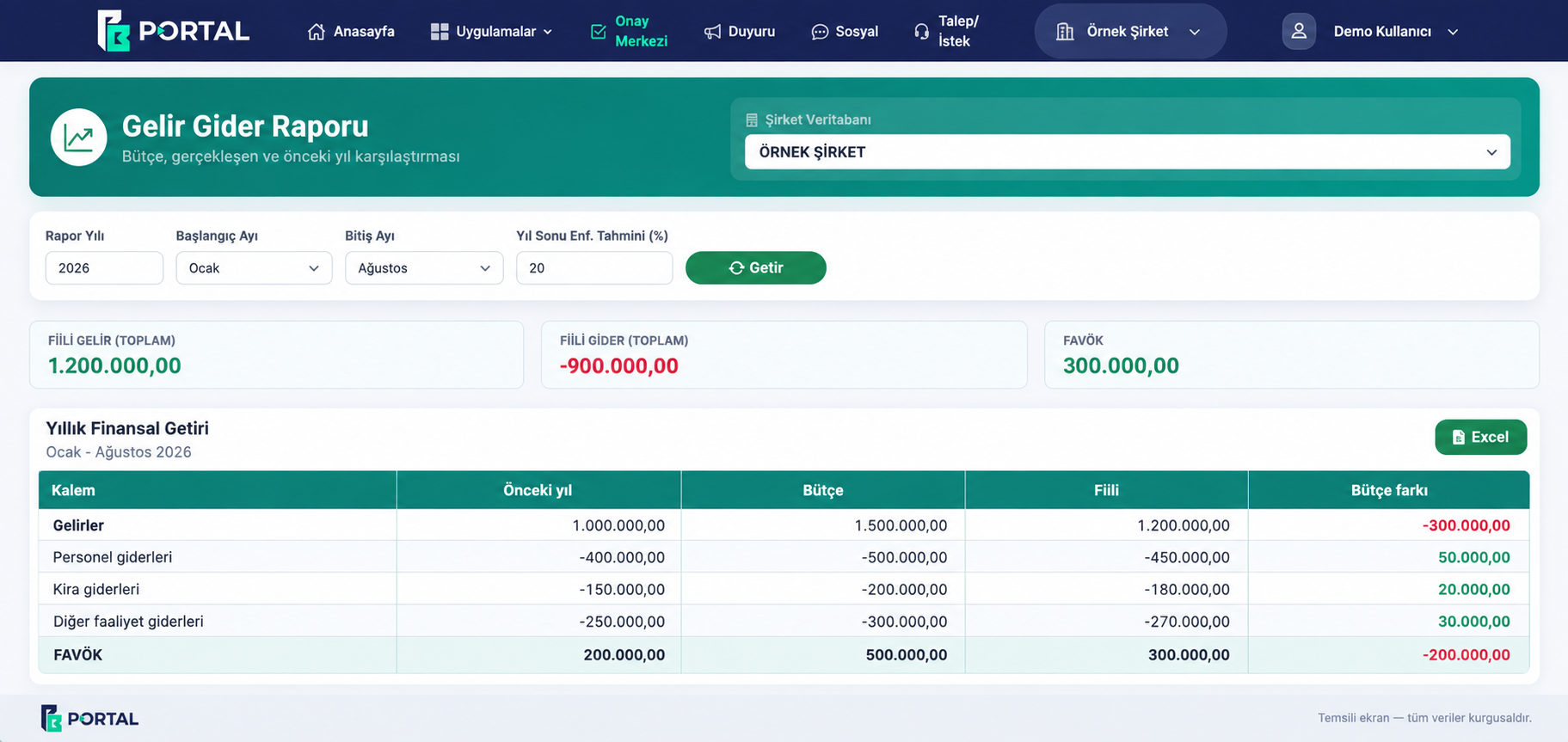Click the Onay Merkezi checkbox icon
This screenshot has width=1568, height=742.
click(x=599, y=32)
